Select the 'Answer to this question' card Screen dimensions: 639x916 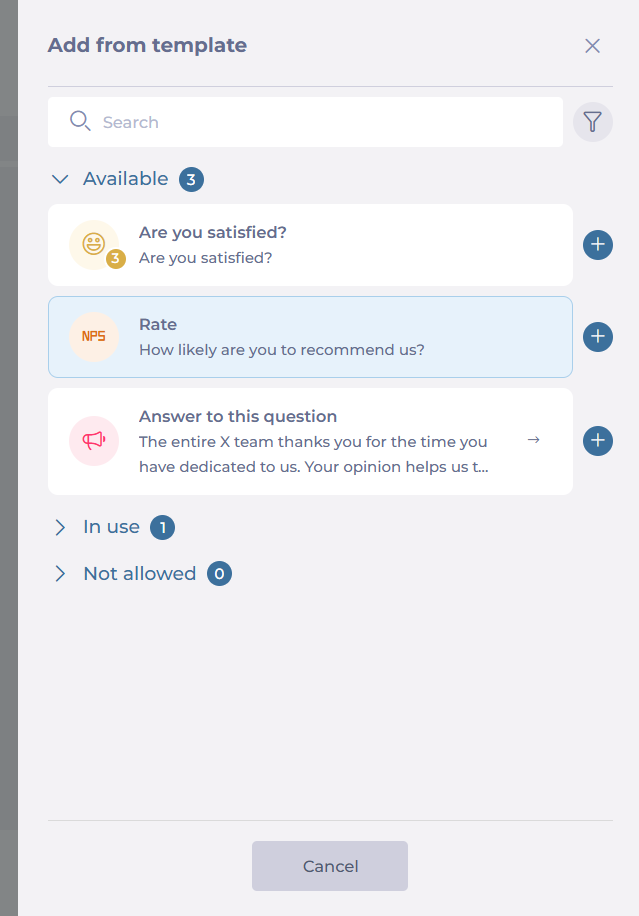click(x=310, y=442)
